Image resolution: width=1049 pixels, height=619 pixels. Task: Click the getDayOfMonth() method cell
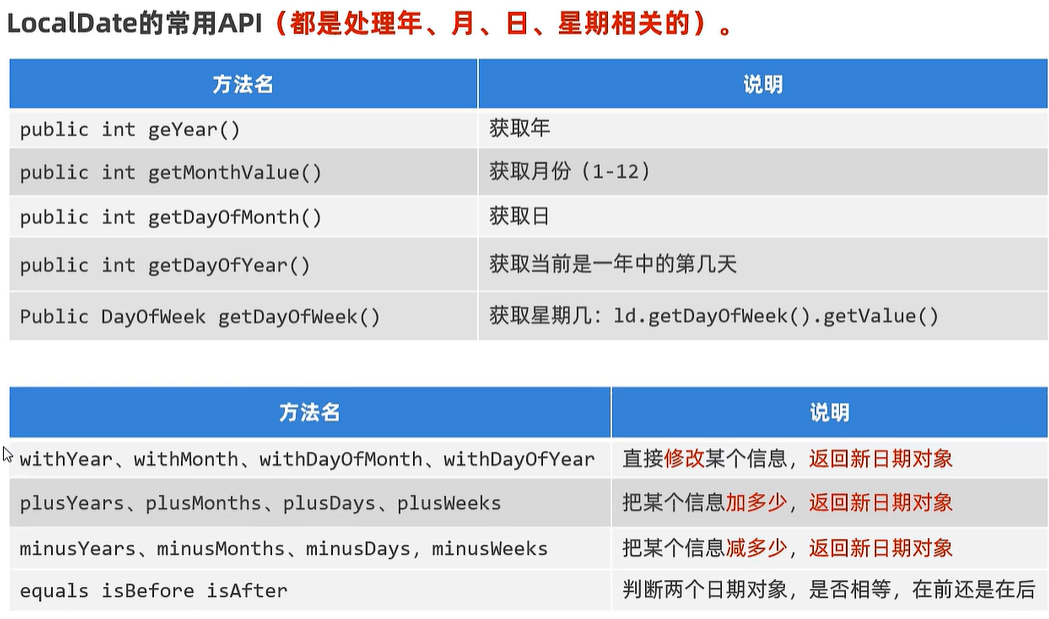tap(171, 217)
